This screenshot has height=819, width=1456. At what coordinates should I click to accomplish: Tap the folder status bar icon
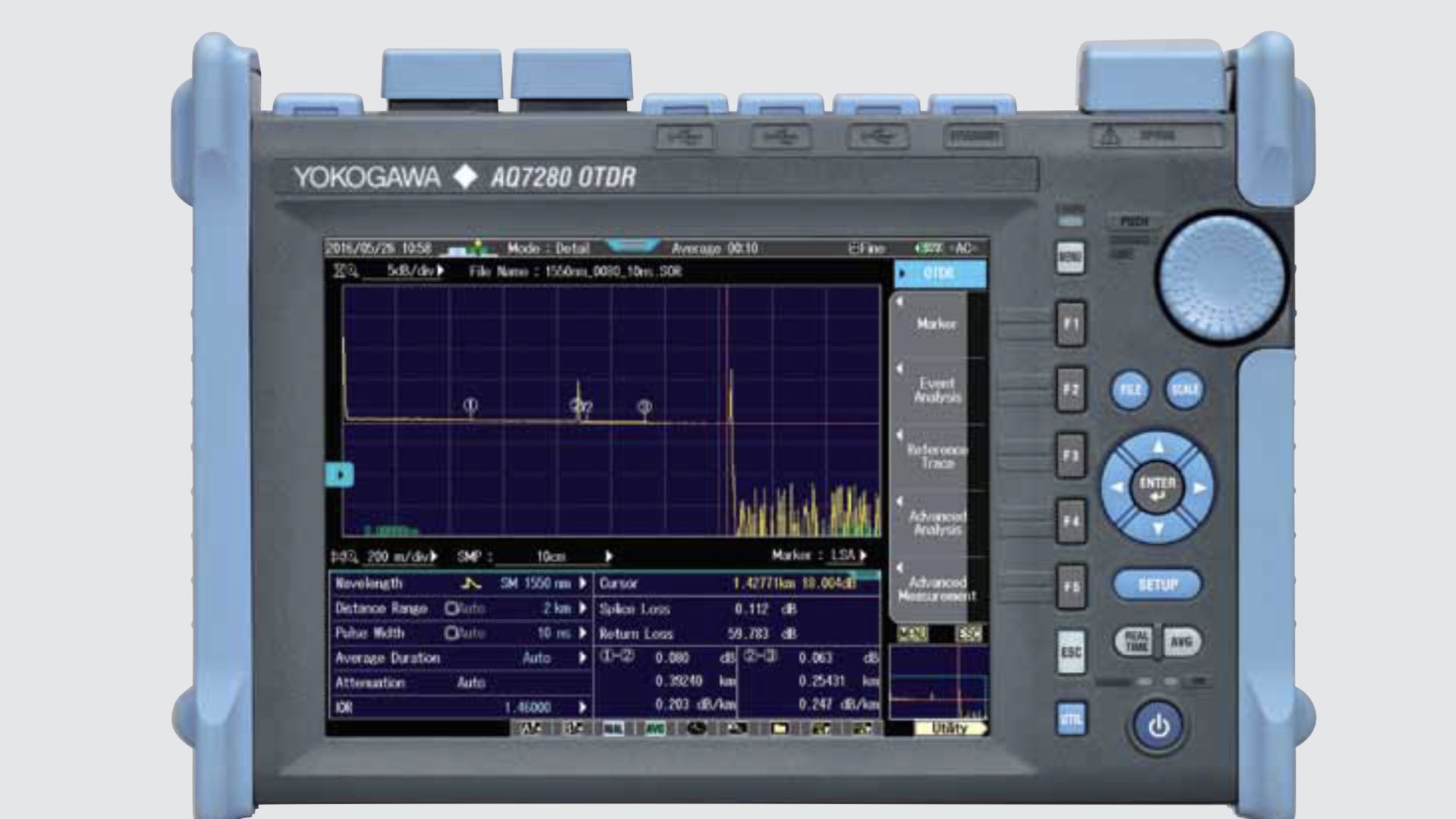tap(780, 729)
